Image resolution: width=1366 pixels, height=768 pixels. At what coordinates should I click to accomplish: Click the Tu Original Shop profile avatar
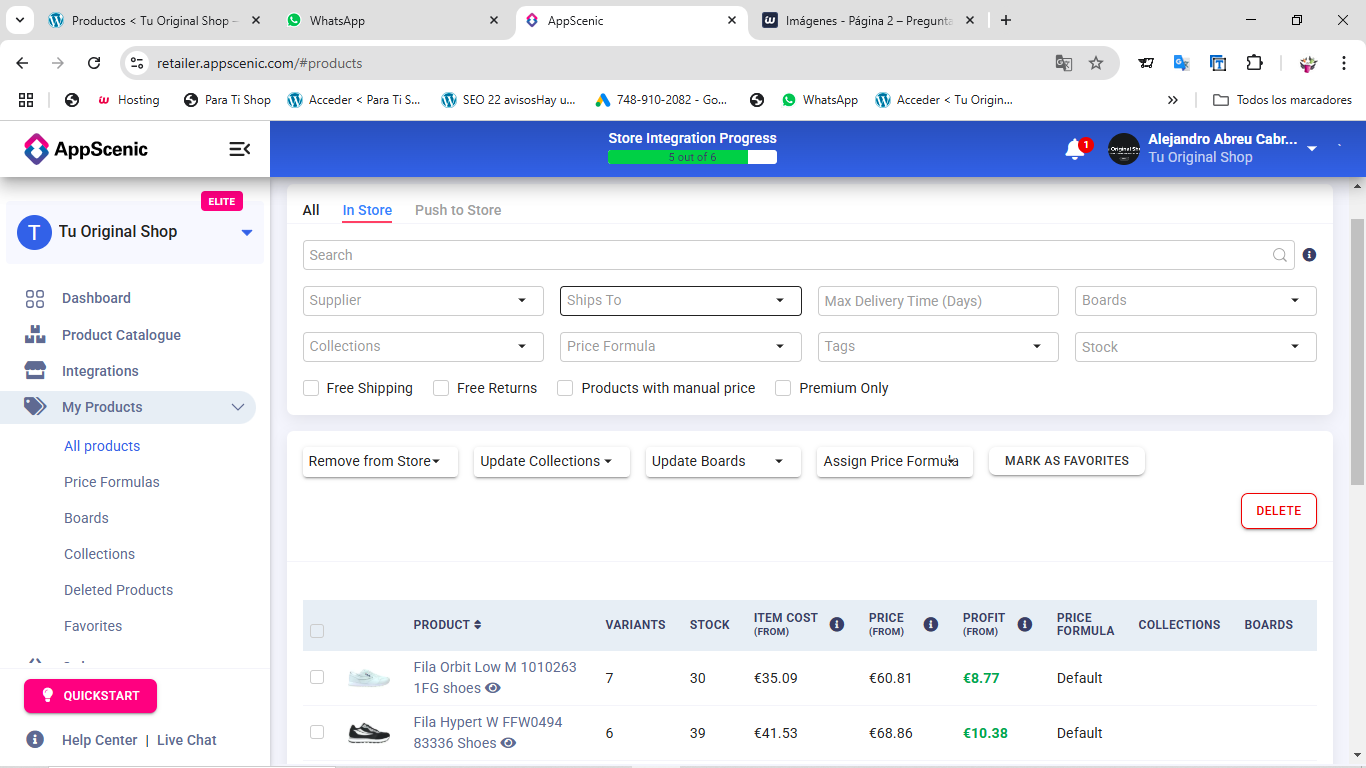click(x=1124, y=149)
